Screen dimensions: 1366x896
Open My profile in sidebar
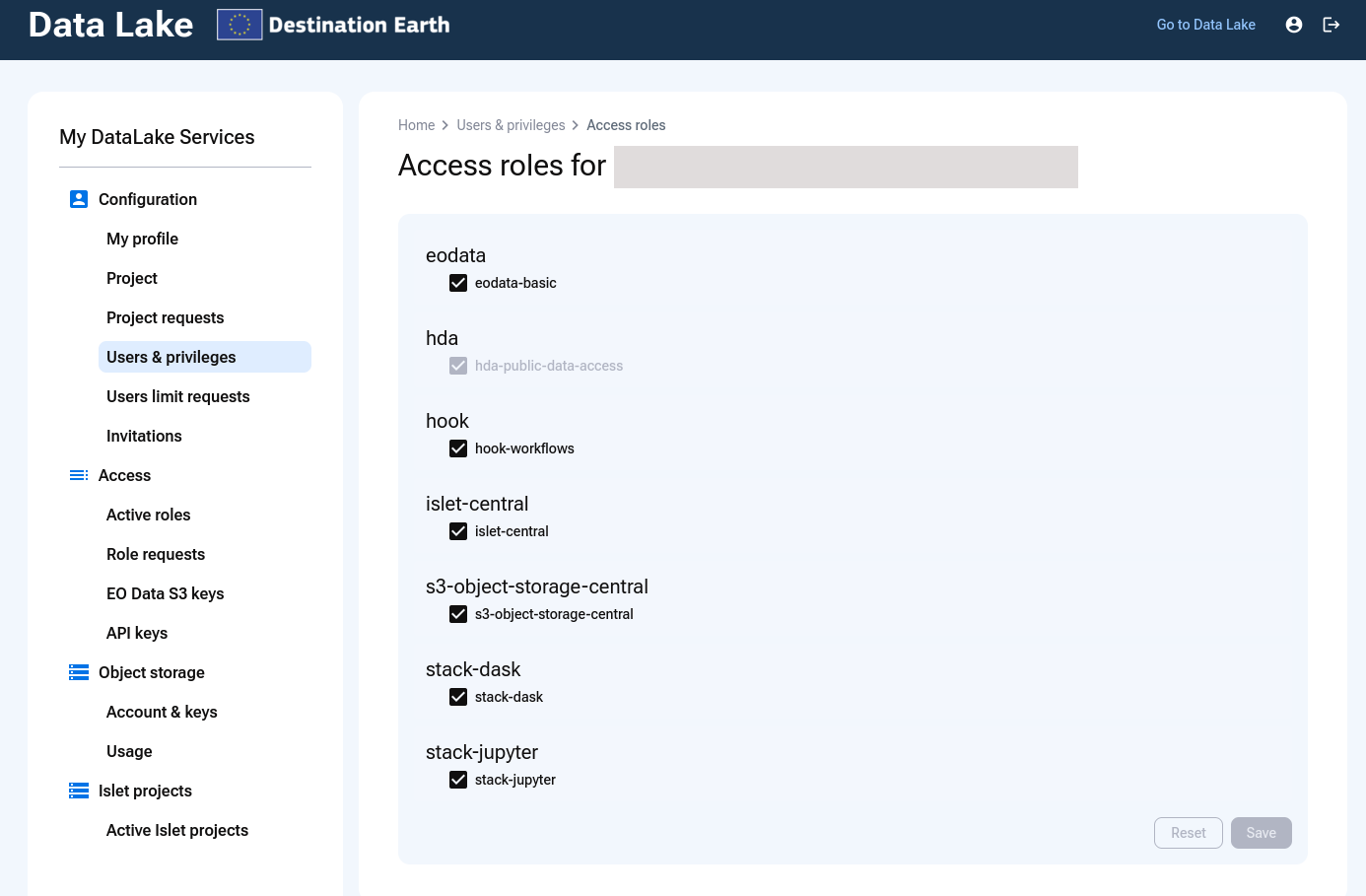(x=205, y=239)
